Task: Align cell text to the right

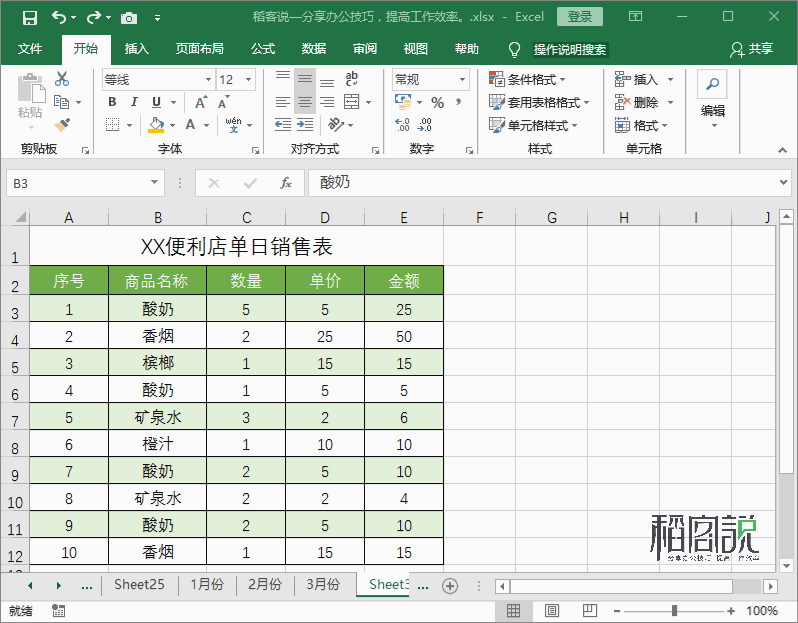Action: 327,102
